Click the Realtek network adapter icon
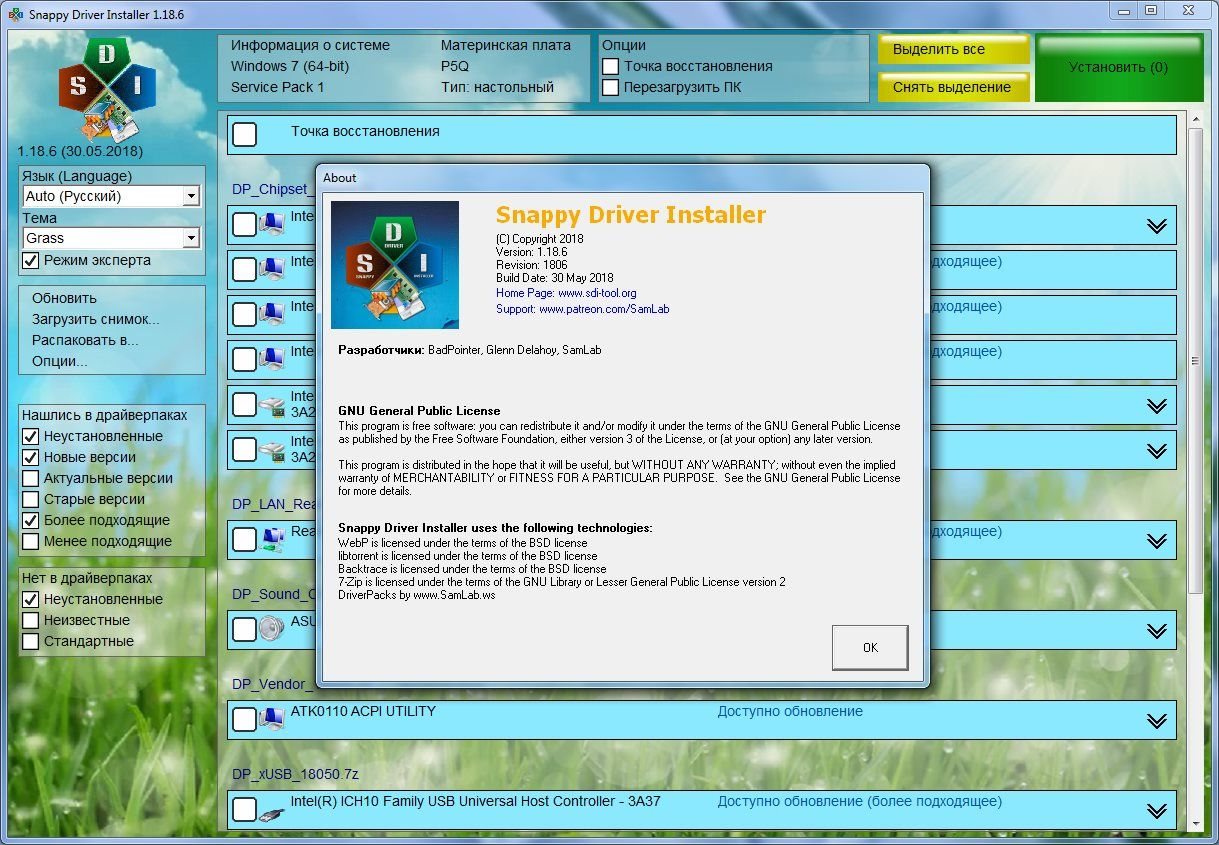The width and height of the screenshot is (1219, 845). tap(271, 540)
